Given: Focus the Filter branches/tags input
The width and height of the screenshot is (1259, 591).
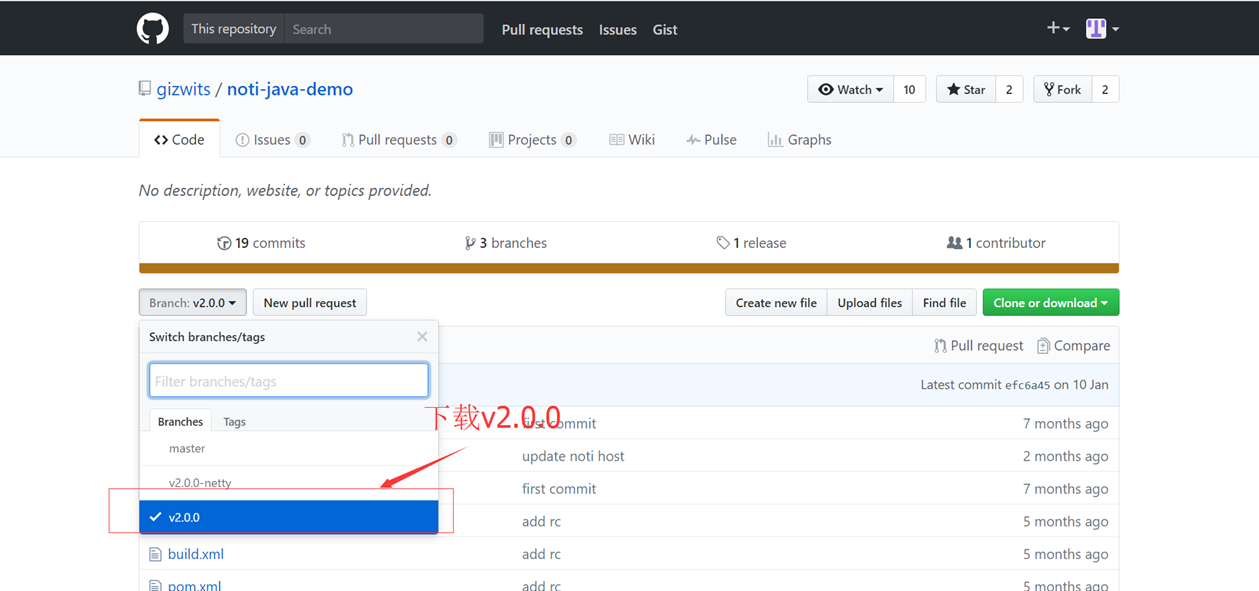Looking at the screenshot, I should [x=288, y=381].
